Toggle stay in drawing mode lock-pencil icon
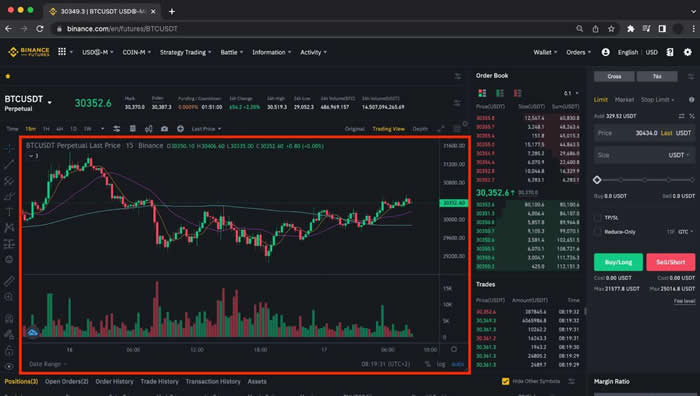700x396 pixels. tap(9, 334)
